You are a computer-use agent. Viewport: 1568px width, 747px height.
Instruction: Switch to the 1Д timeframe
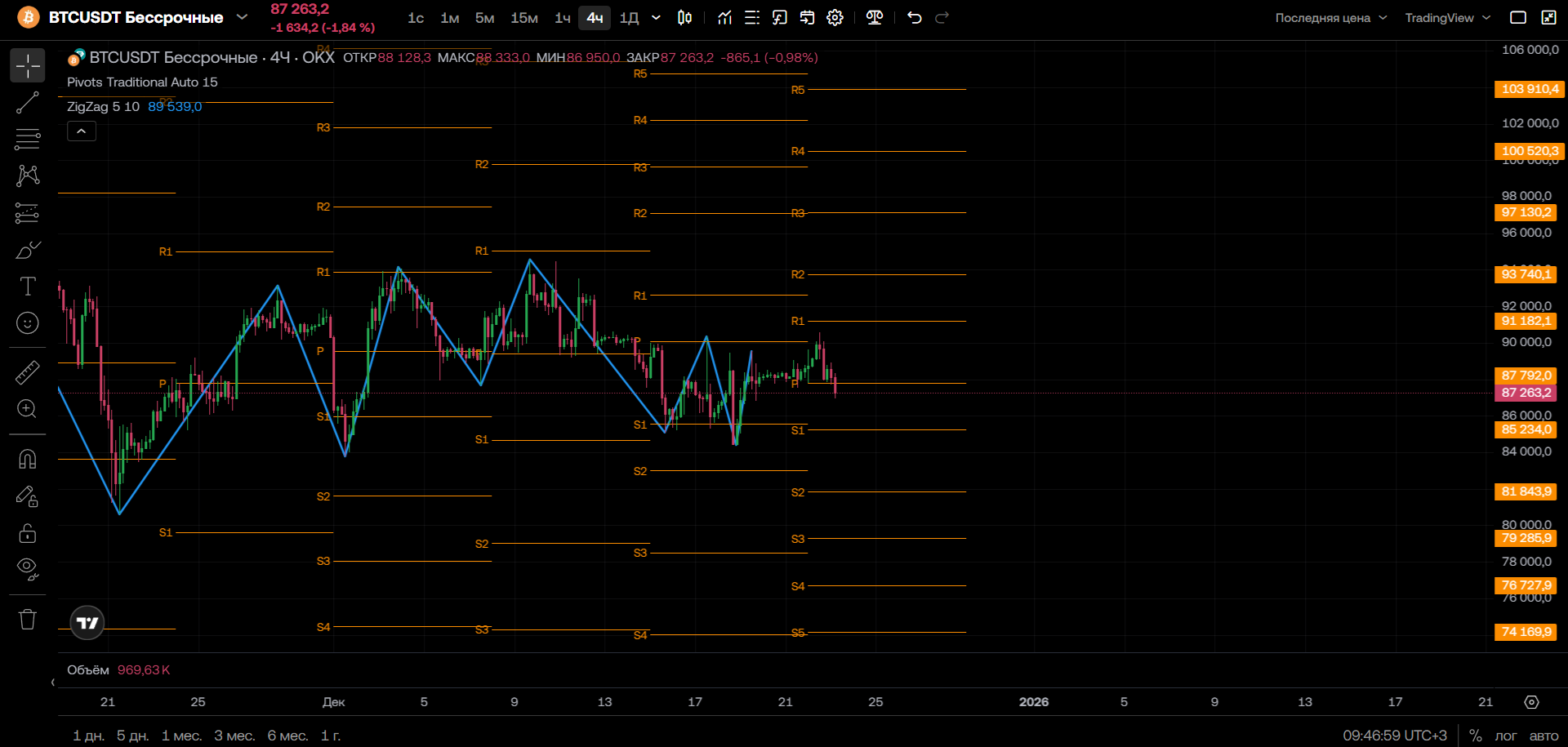point(629,18)
